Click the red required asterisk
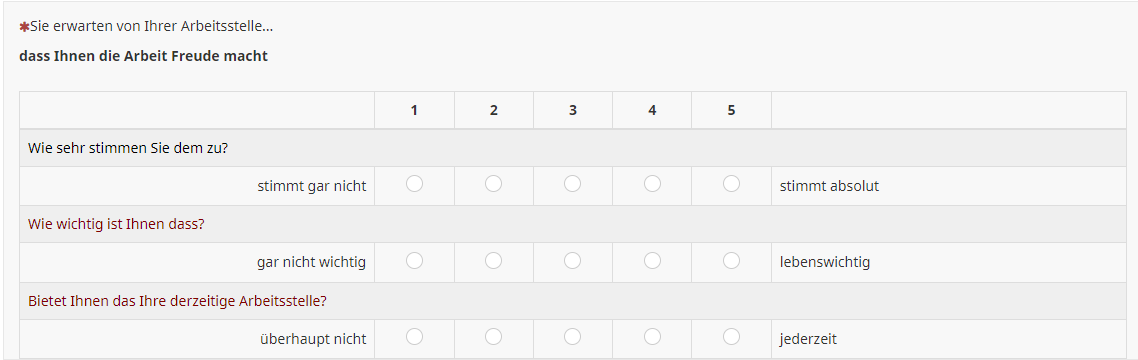Screen dimensions: 1138x360 24,27
